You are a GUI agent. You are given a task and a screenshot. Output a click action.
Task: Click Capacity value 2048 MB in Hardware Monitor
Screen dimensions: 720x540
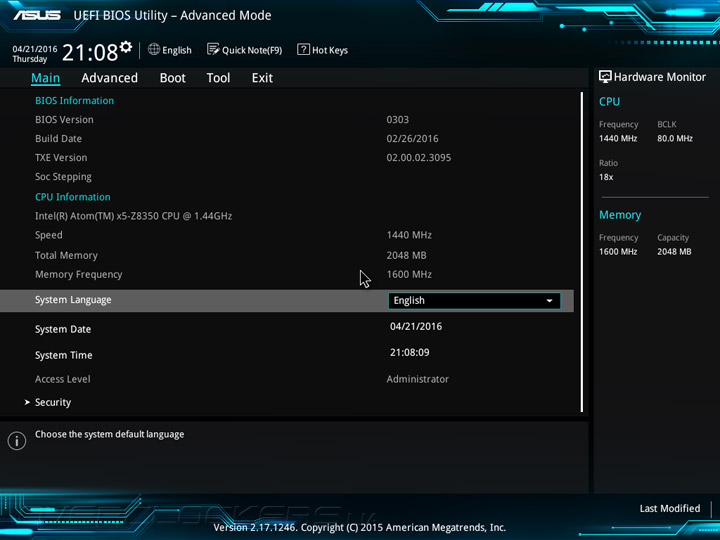point(674,252)
